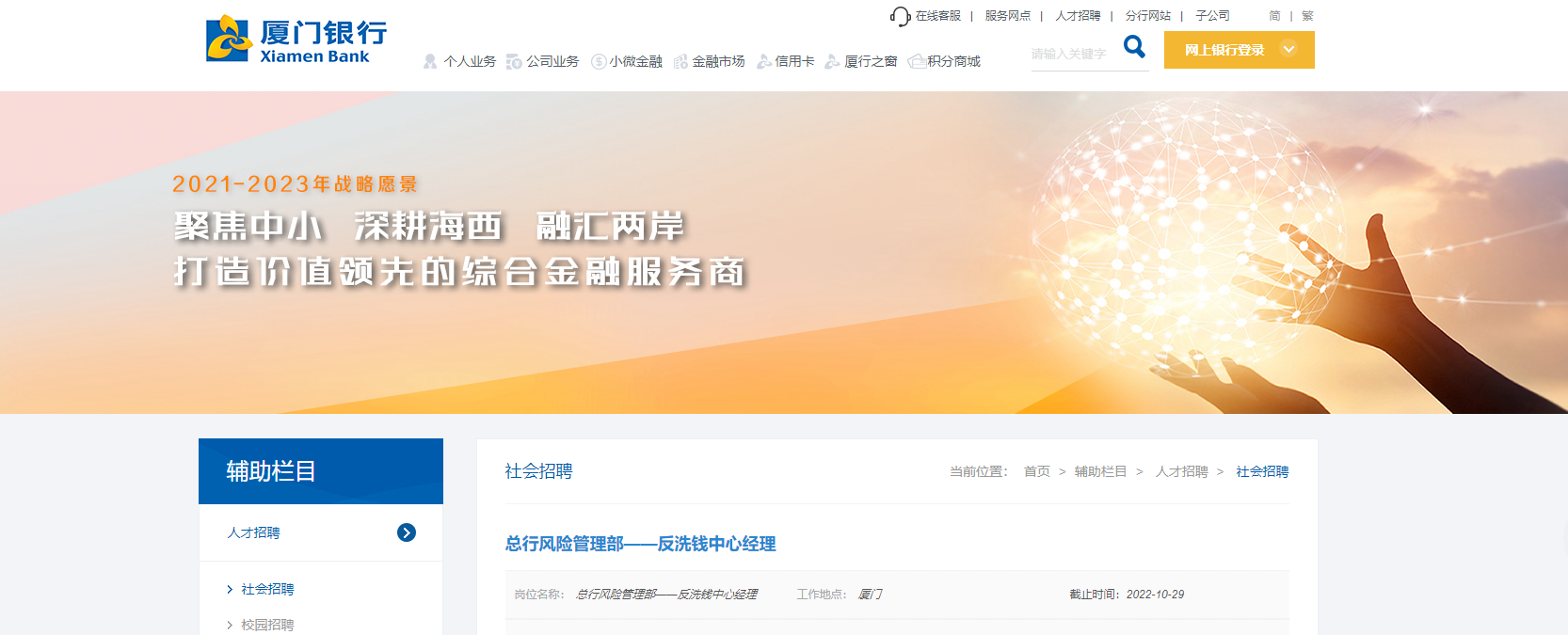Click the Xiamen Bank logo
1568x635 pixels.
pos(296,40)
